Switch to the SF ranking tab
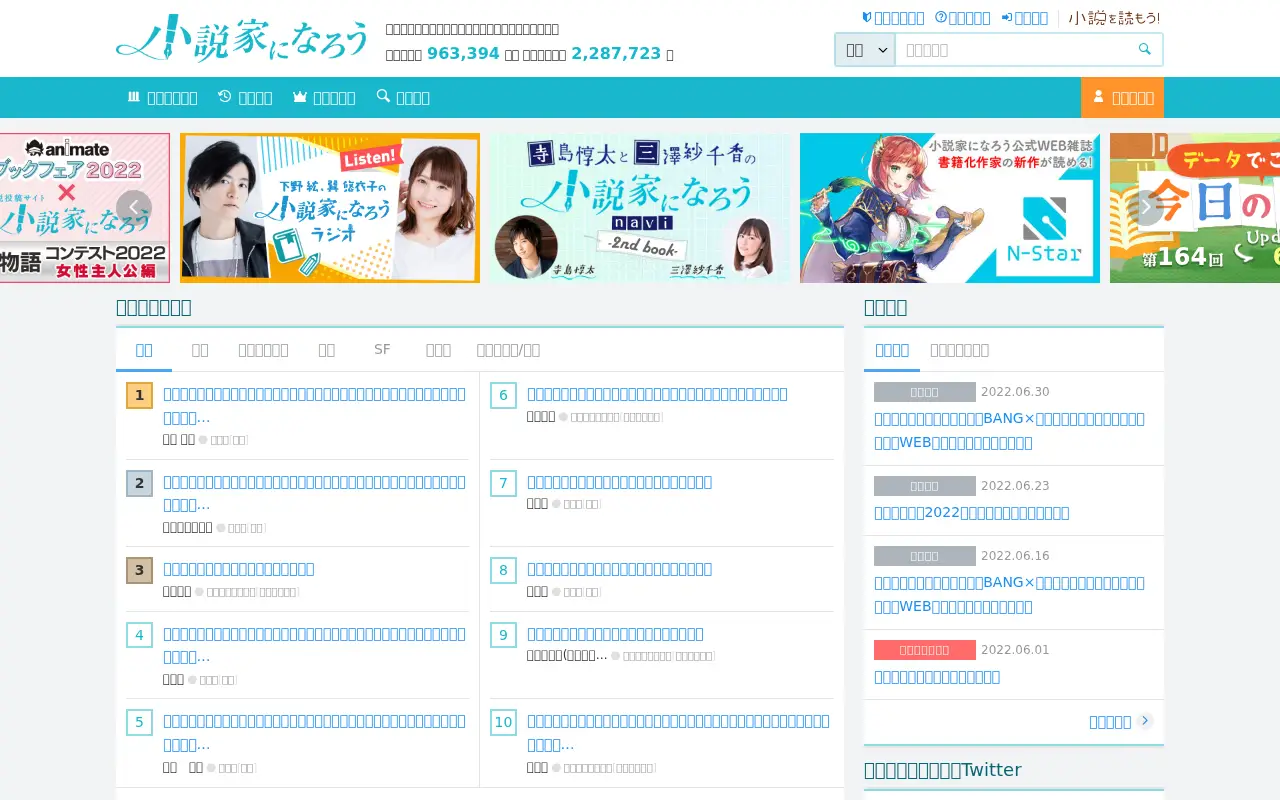This screenshot has width=1280, height=800. 382,349
